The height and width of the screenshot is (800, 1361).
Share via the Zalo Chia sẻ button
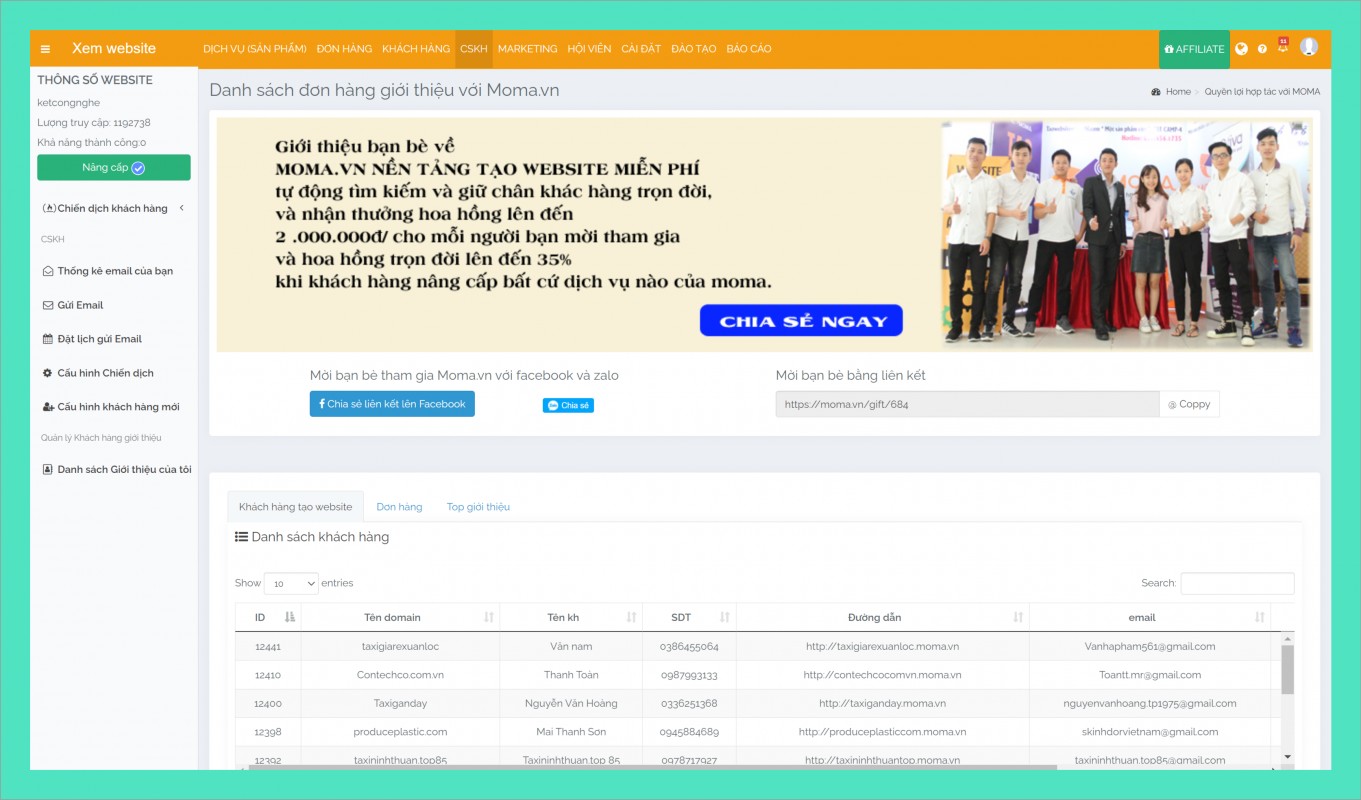click(x=568, y=405)
